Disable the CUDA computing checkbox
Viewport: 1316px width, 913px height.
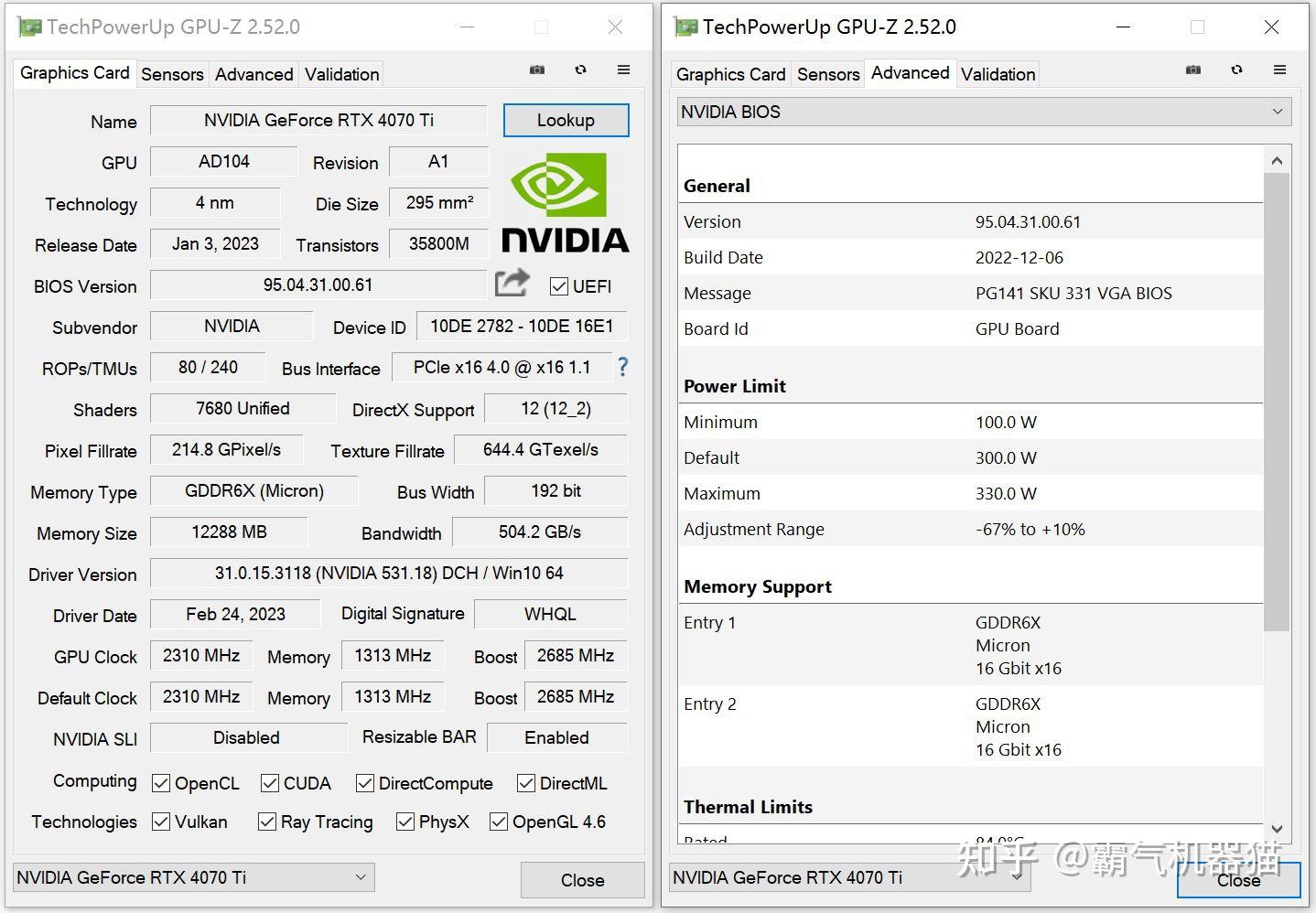pos(270,783)
